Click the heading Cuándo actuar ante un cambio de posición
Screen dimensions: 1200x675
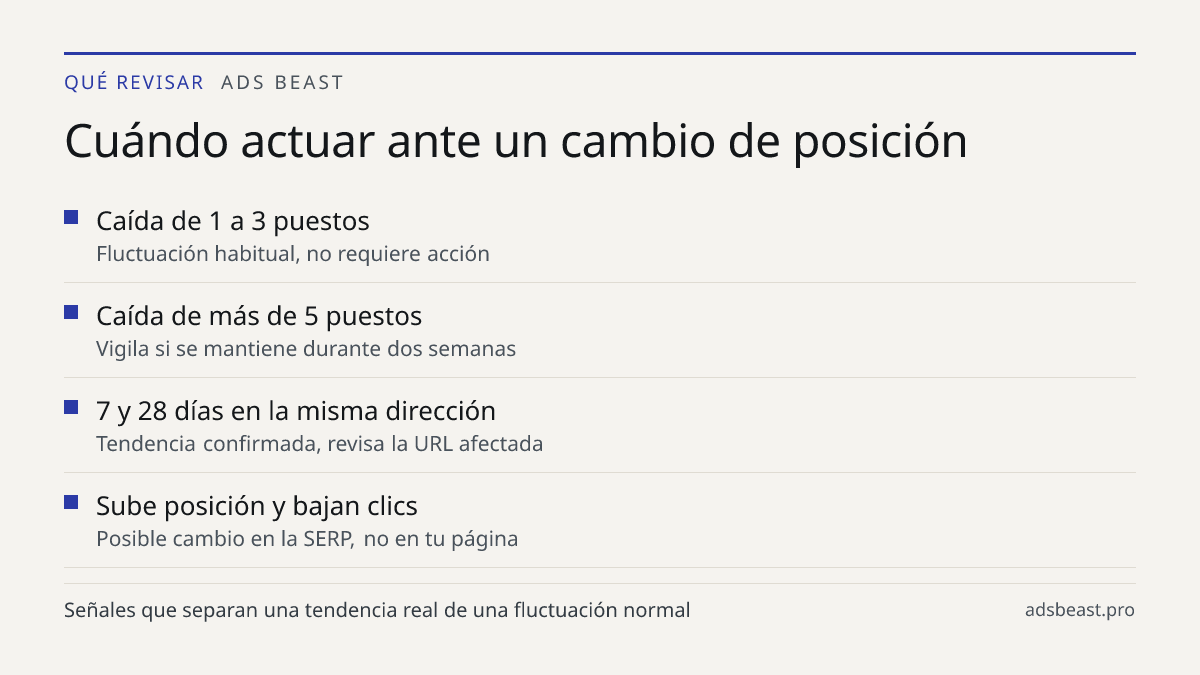click(x=516, y=142)
